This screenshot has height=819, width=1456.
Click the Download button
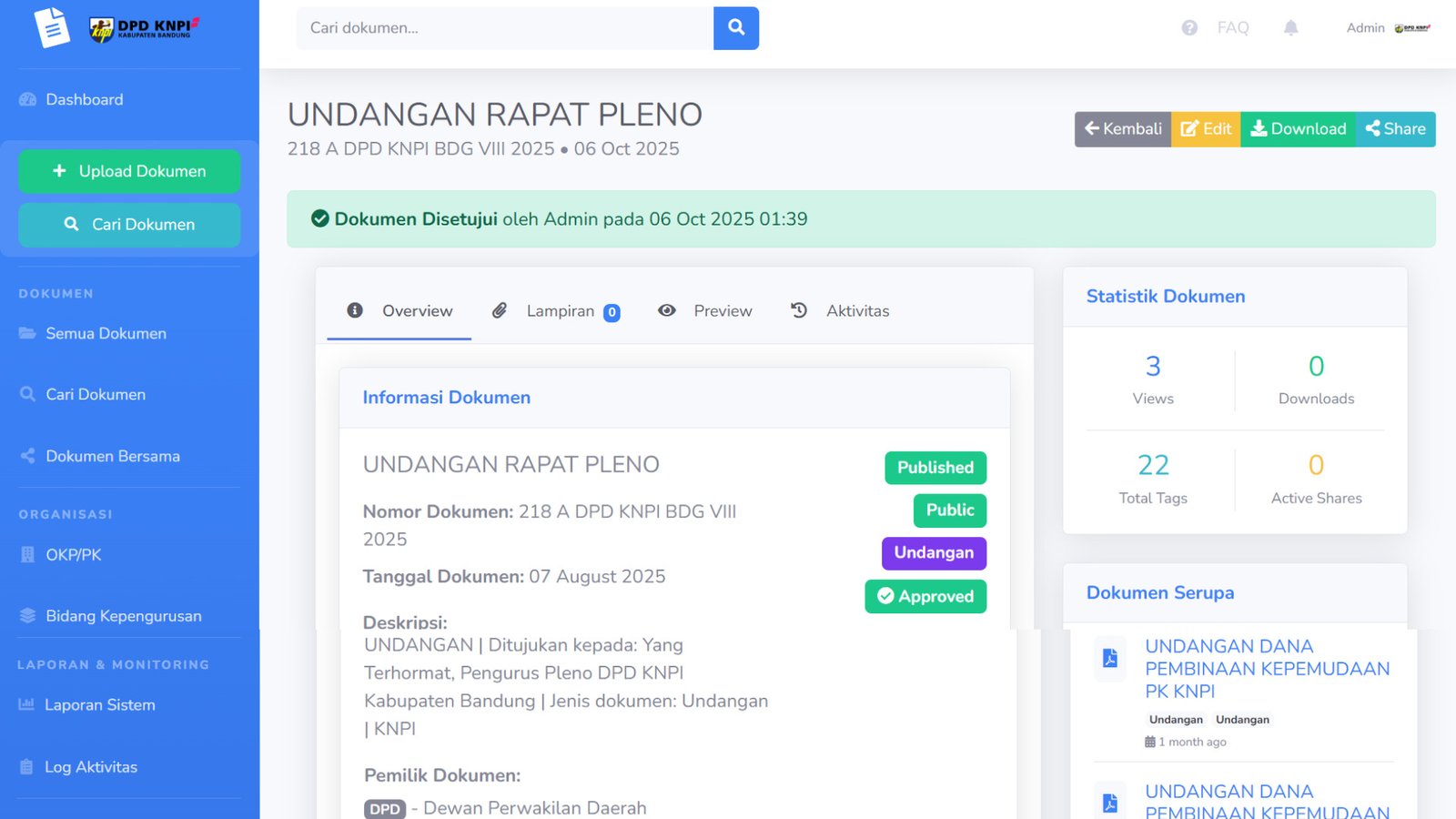pos(1299,128)
